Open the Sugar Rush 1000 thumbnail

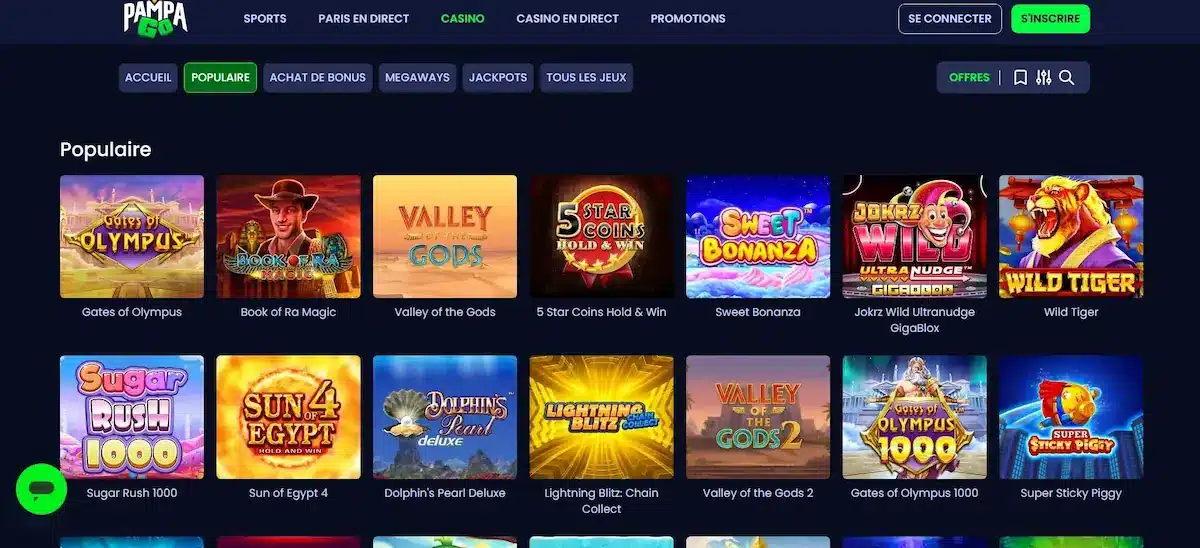click(x=132, y=417)
